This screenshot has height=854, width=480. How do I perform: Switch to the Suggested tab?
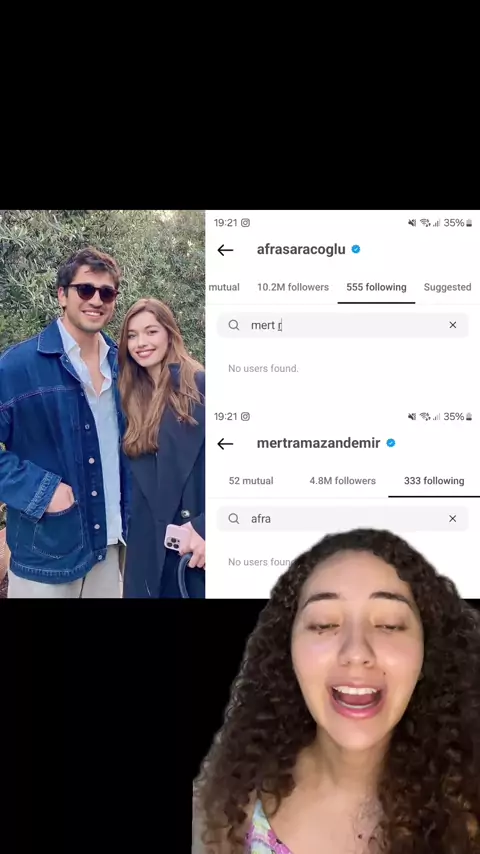point(447,287)
